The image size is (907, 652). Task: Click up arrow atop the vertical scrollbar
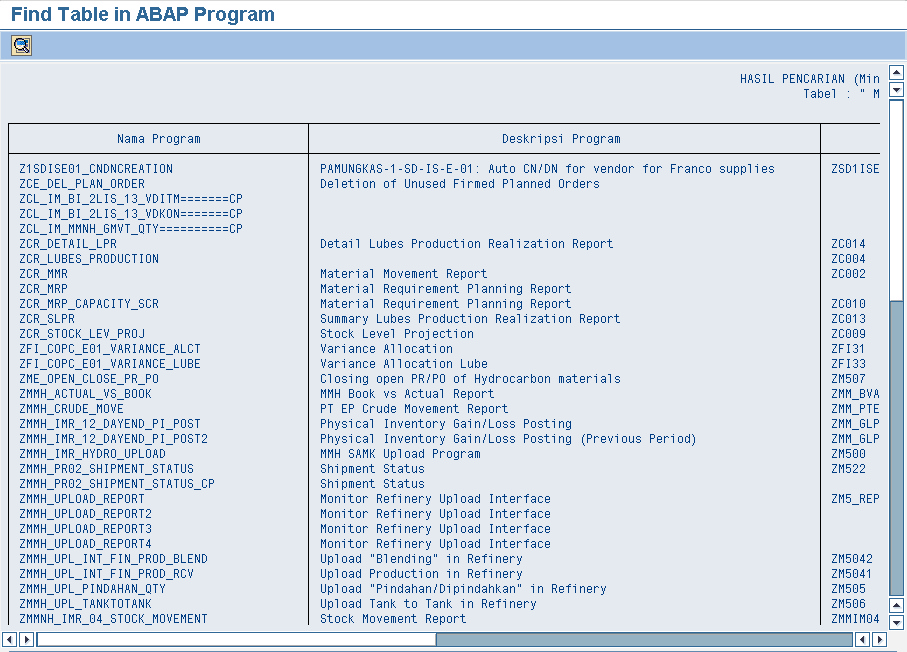coord(897,73)
